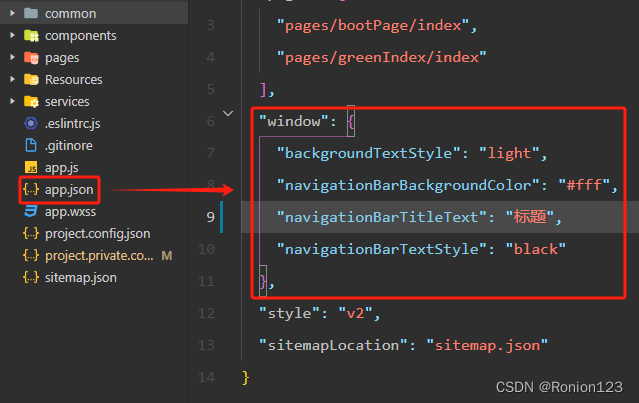Screen dimensions: 639x403
Task: Click the pages folder icon
Action: coord(31,57)
